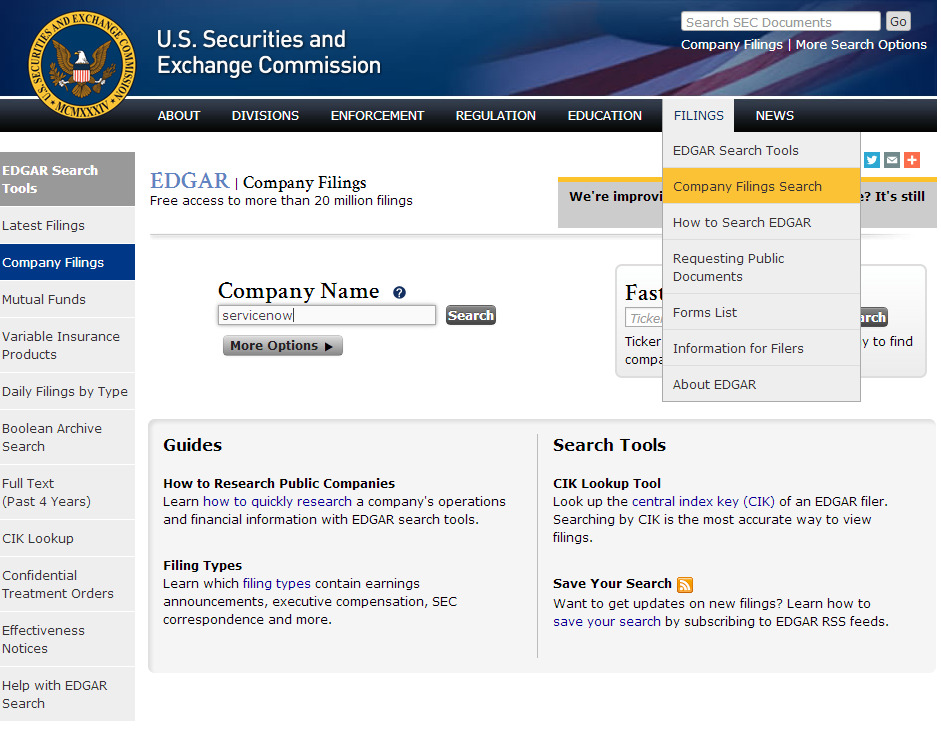Open More Search Options link in header
Viewport: 941px width, 736px height.
pyautogui.click(x=861, y=44)
